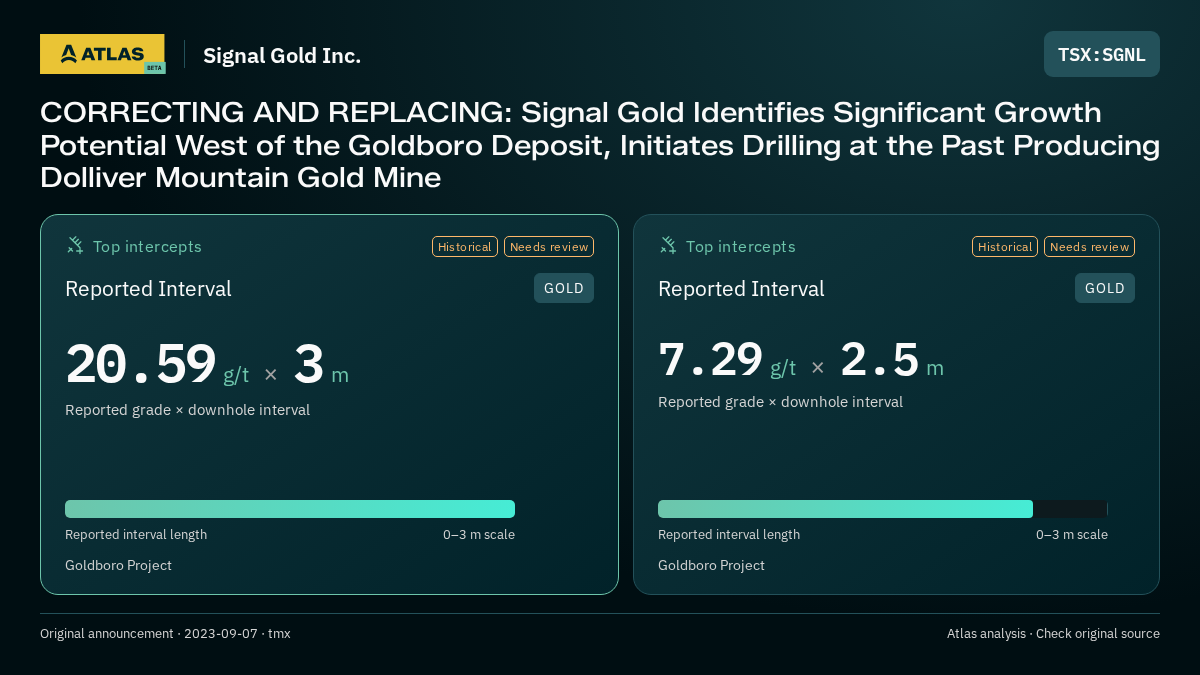Click Goldboro Project in the 20.59 g/t card
This screenshot has width=1200, height=675.
tap(118, 565)
